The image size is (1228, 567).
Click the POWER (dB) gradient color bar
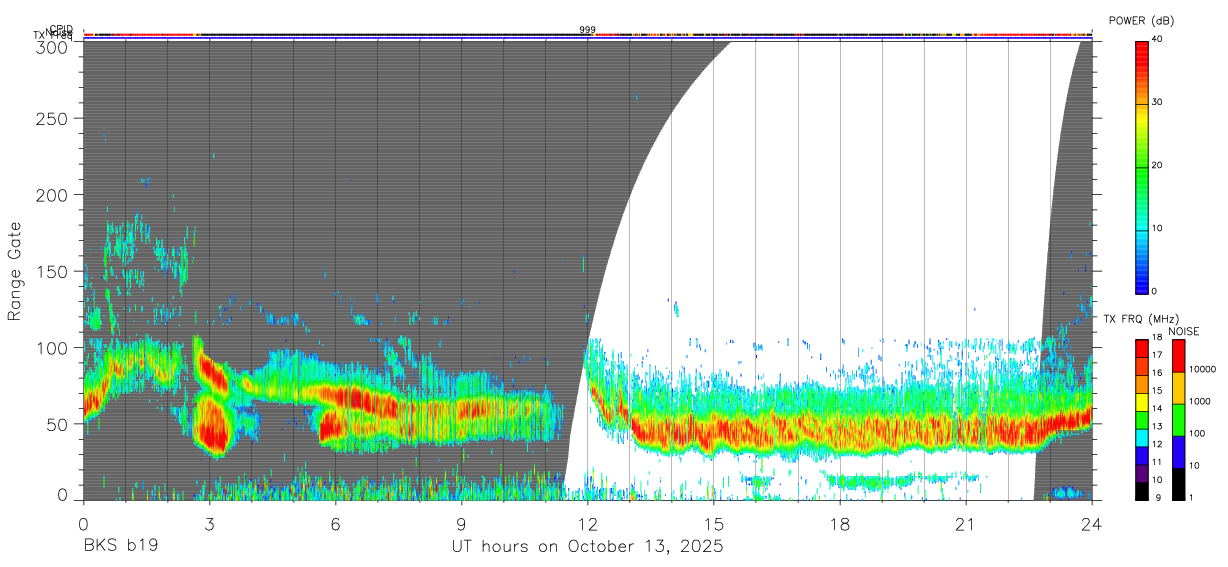pos(1142,166)
